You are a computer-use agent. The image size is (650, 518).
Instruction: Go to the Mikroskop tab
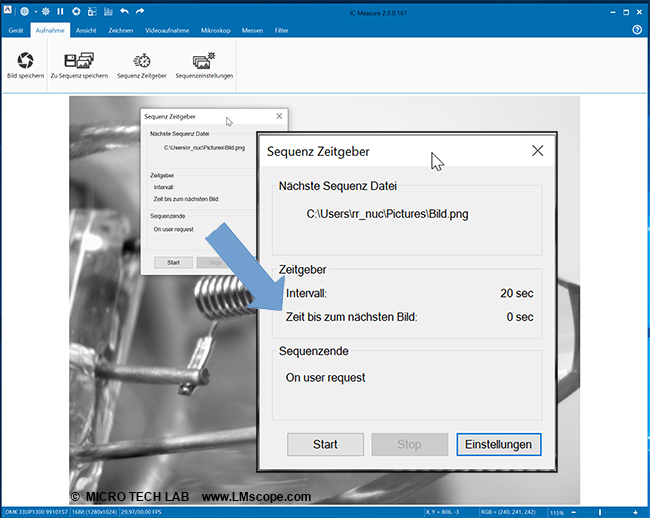[215, 30]
